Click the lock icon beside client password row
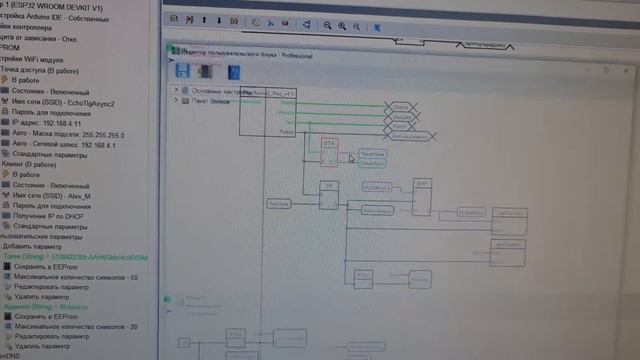The image size is (640, 360). pos(6,205)
